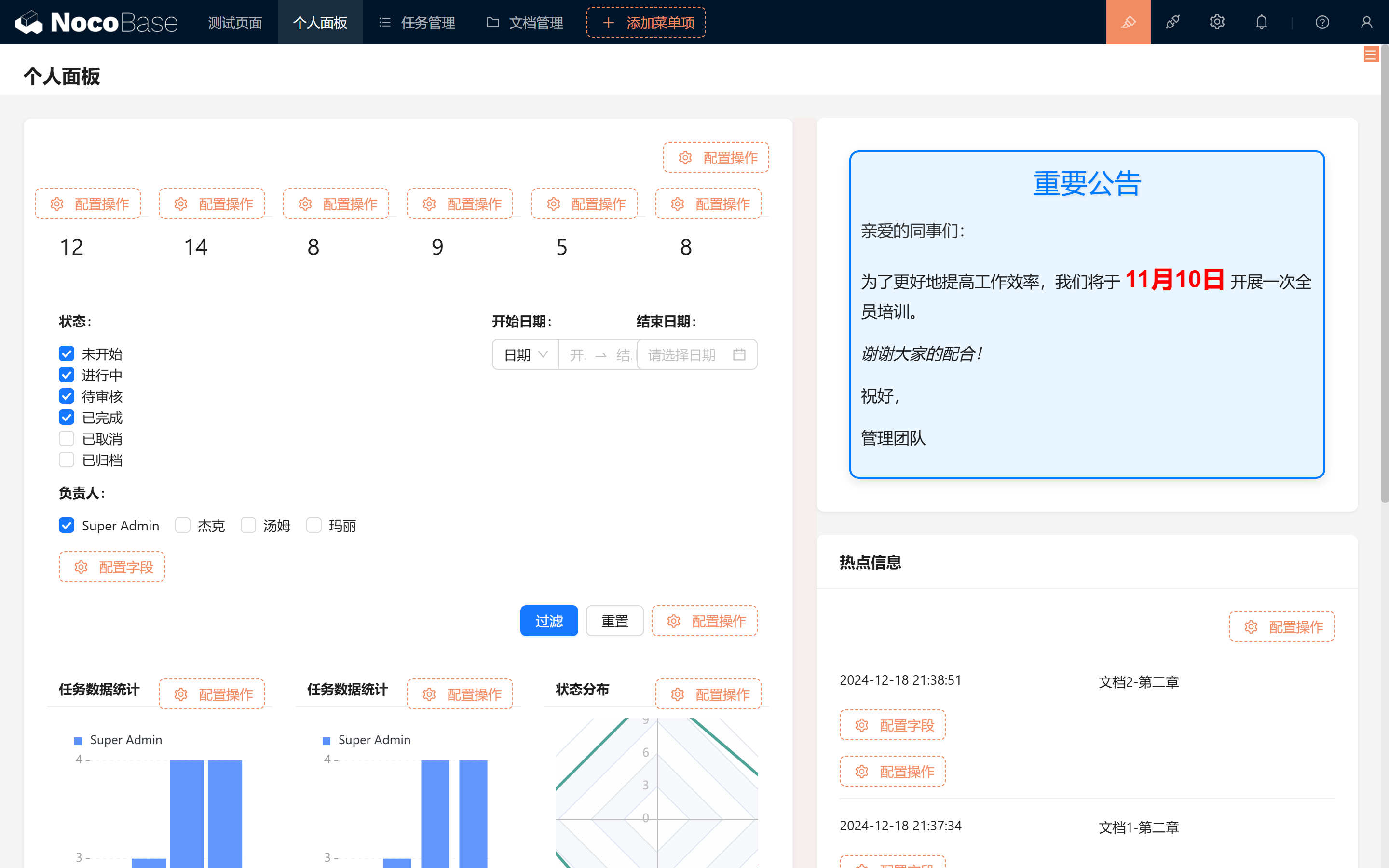Screen dimensions: 1389x868
Task: Uncheck the 已完成 status checkbox
Action: (67, 417)
